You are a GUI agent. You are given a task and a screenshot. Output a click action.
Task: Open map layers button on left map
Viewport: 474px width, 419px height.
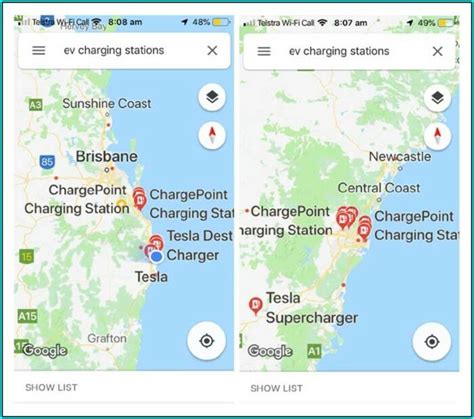pyautogui.click(x=212, y=97)
